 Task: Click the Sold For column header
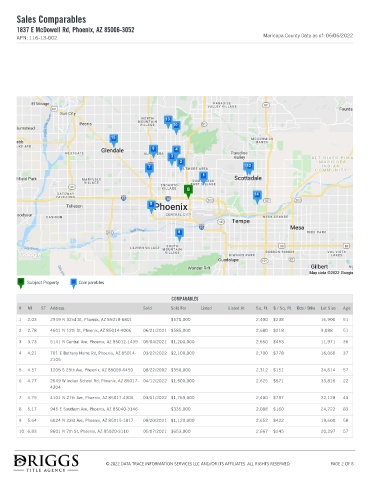pyautogui.click(x=178, y=308)
